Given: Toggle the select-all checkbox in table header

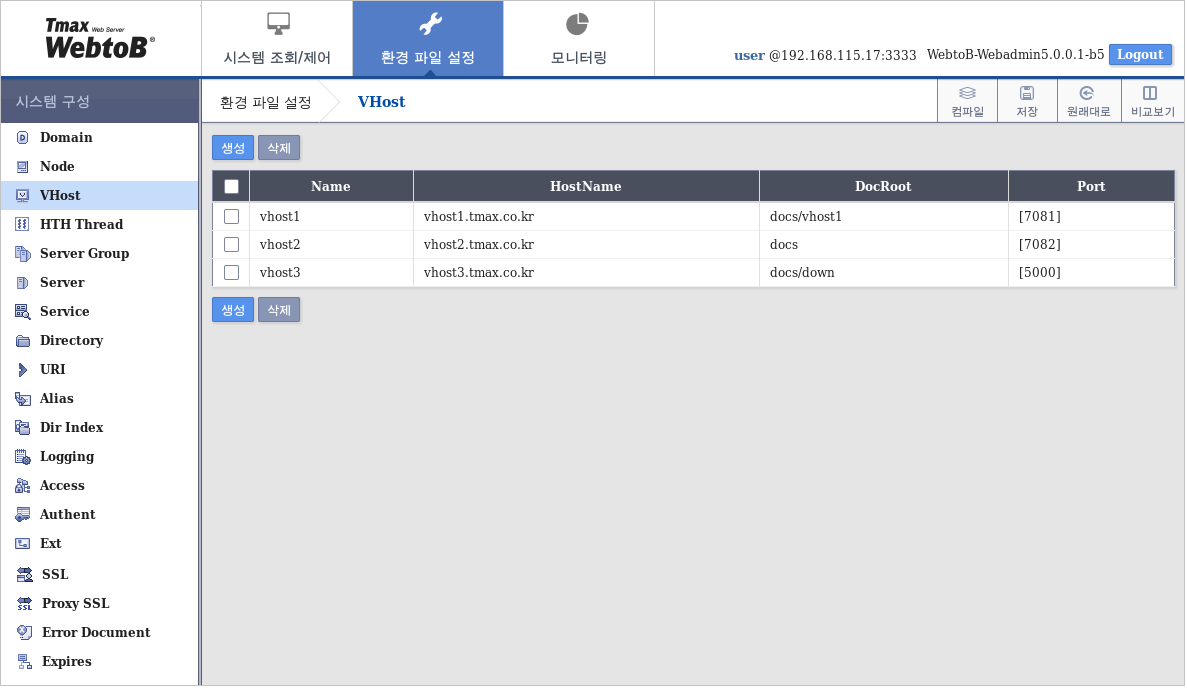Looking at the screenshot, I should (231, 185).
